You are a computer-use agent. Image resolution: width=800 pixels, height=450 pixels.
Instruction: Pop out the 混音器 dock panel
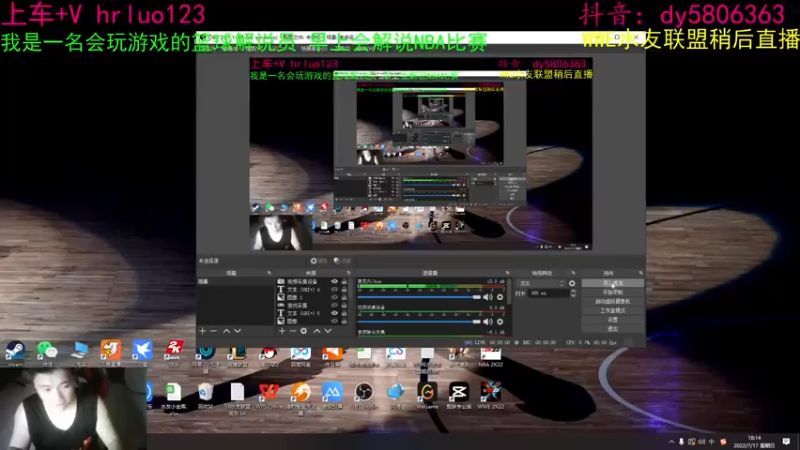[507, 273]
